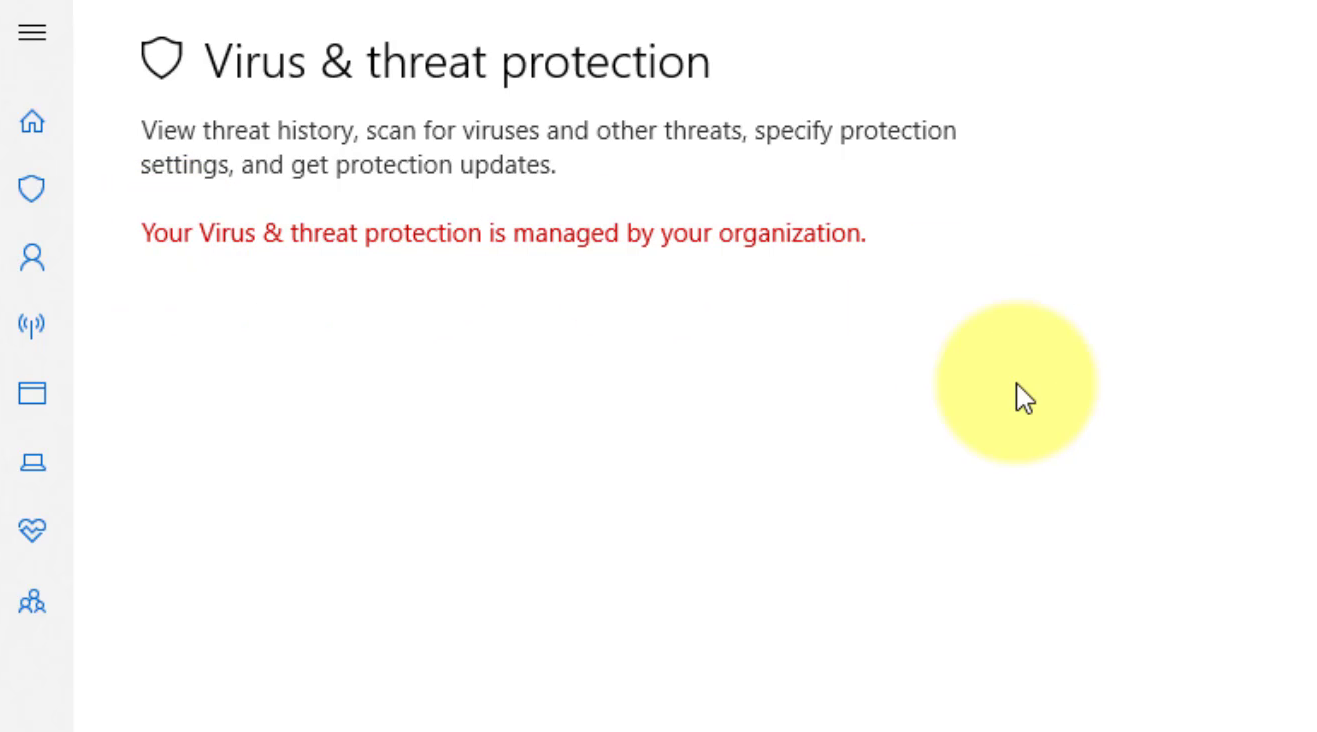Click the shield icon beside the page title
The height and width of the screenshot is (732, 1317).
coord(162,59)
